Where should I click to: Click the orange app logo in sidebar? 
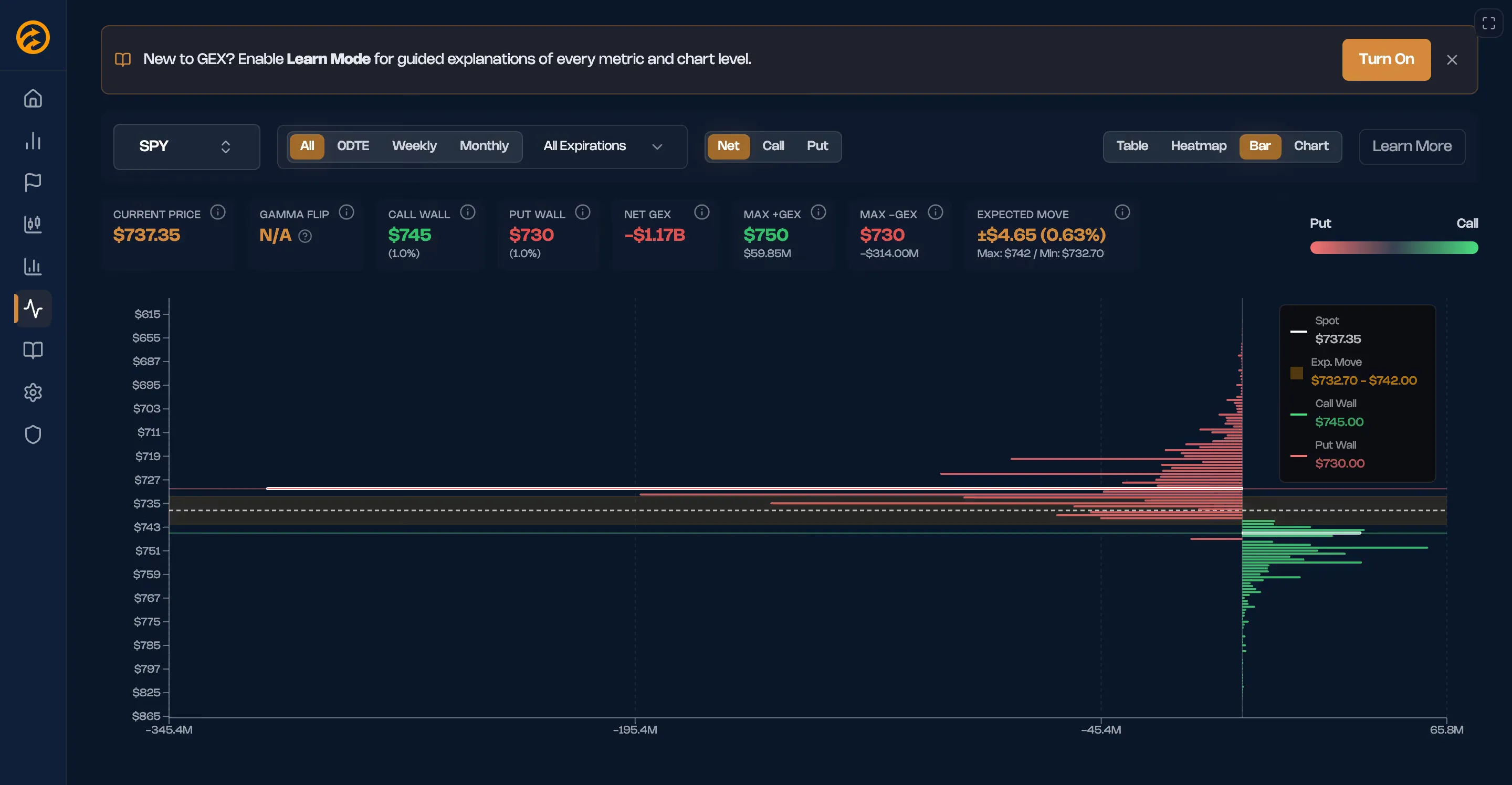point(33,37)
